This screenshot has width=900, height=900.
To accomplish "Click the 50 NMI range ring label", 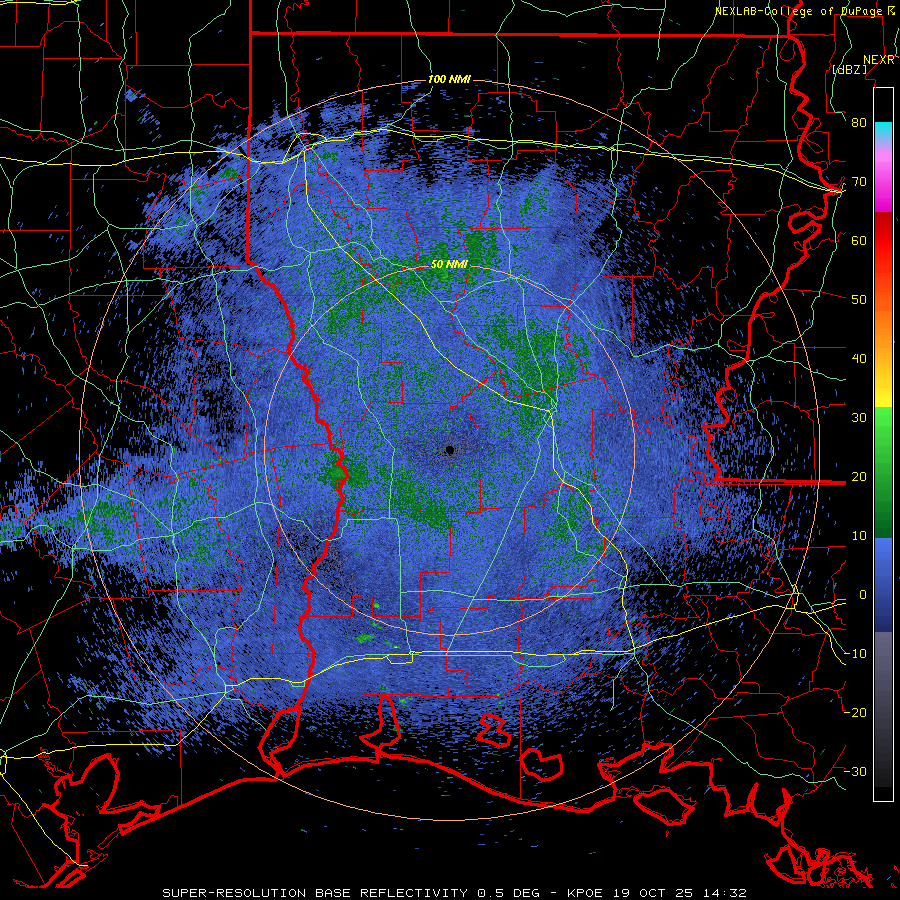I will (x=449, y=265).
